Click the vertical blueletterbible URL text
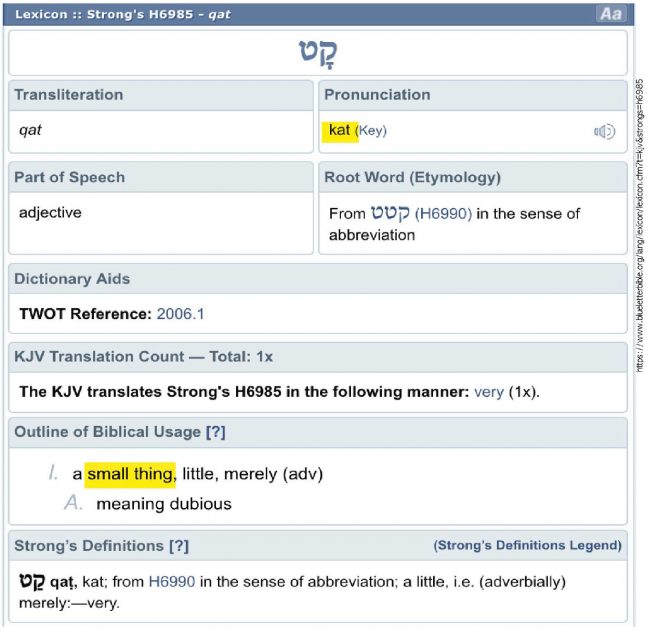Viewport: 650px width, 632px height. pos(640,225)
